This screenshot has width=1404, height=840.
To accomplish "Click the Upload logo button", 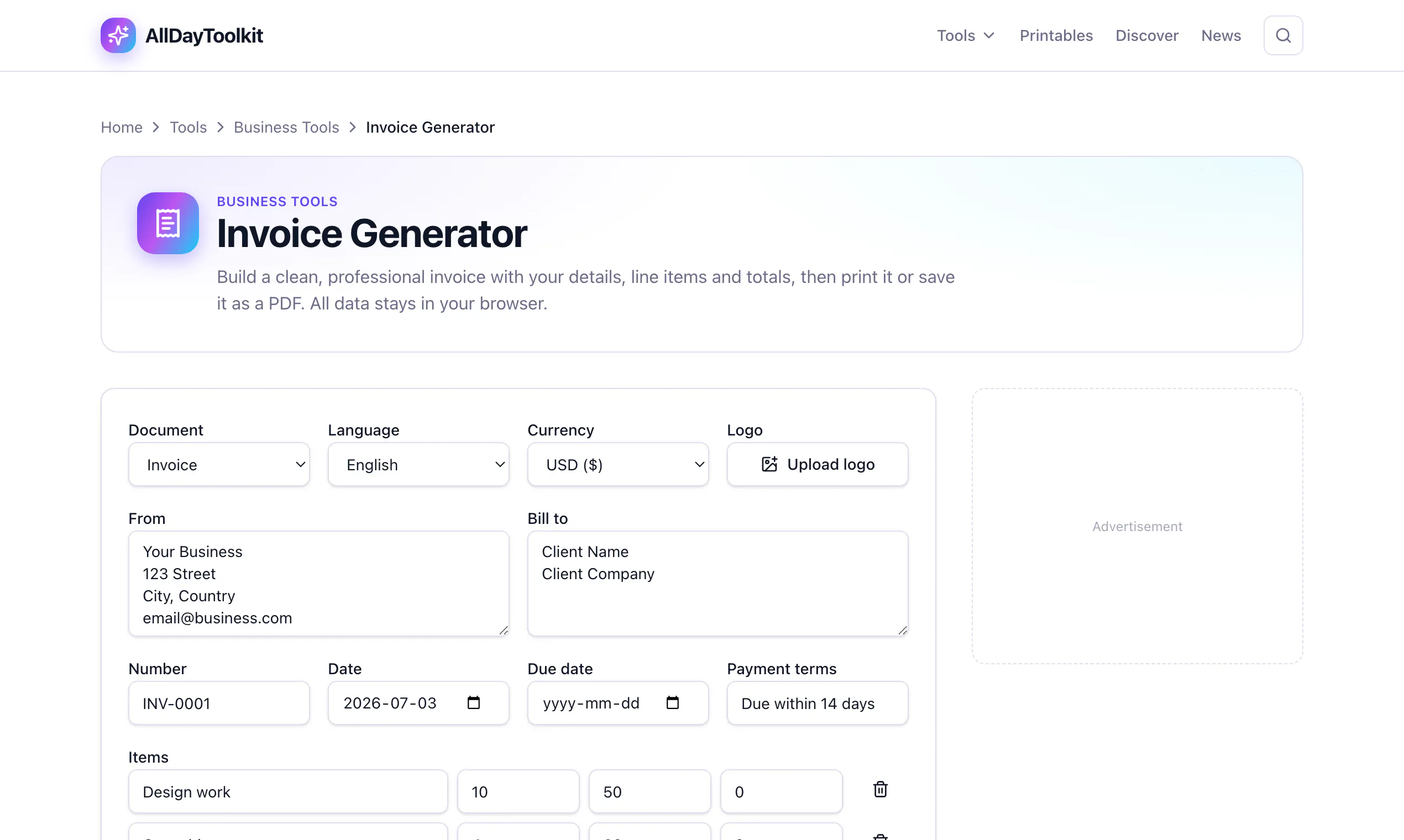I will pos(817,464).
